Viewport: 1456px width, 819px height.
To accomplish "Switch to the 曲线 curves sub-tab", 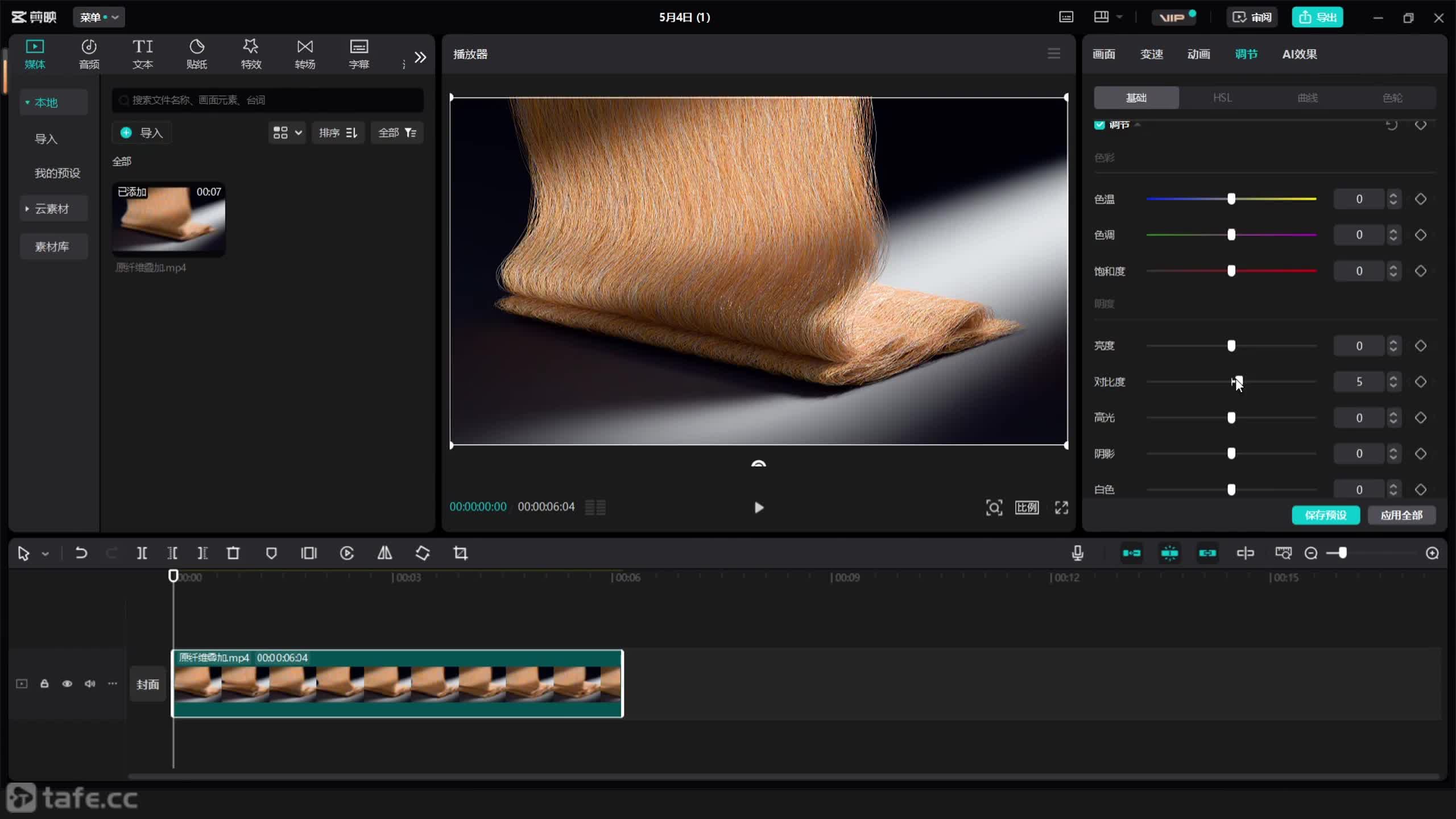I will tap(1308, 98).
